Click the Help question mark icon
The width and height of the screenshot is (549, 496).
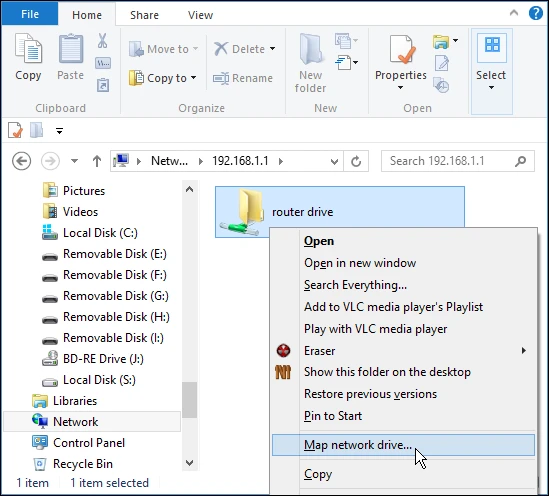[535, 13]
